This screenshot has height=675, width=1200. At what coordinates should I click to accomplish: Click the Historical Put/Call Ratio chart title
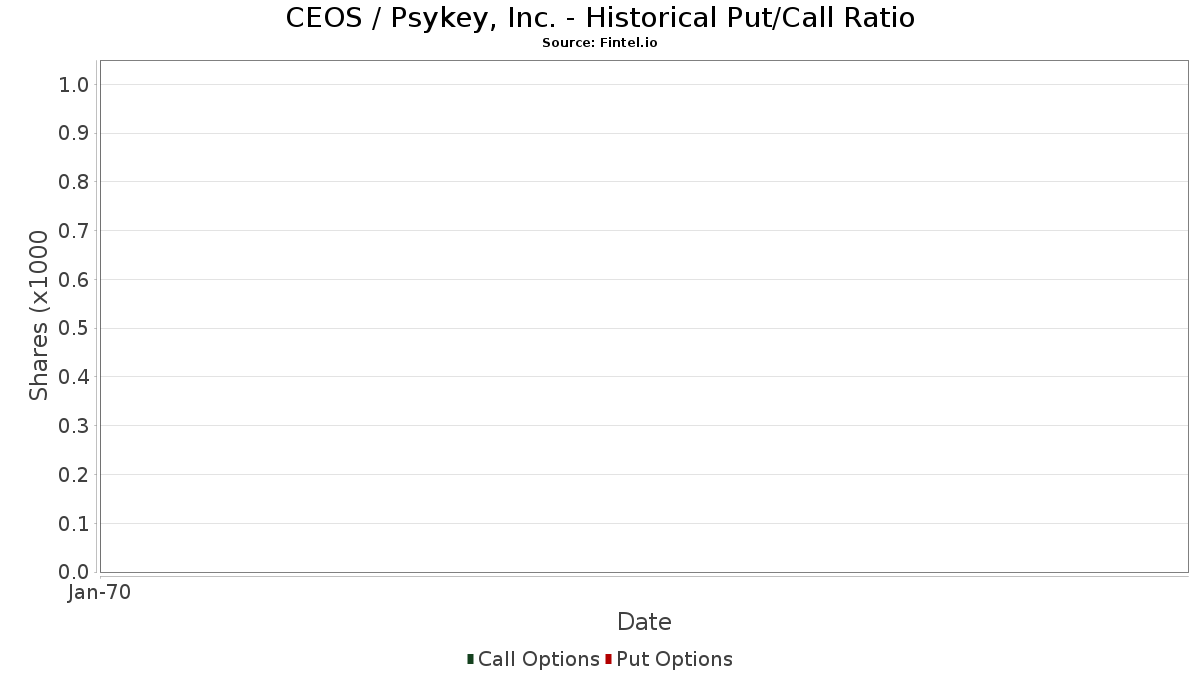coord(600,18)
